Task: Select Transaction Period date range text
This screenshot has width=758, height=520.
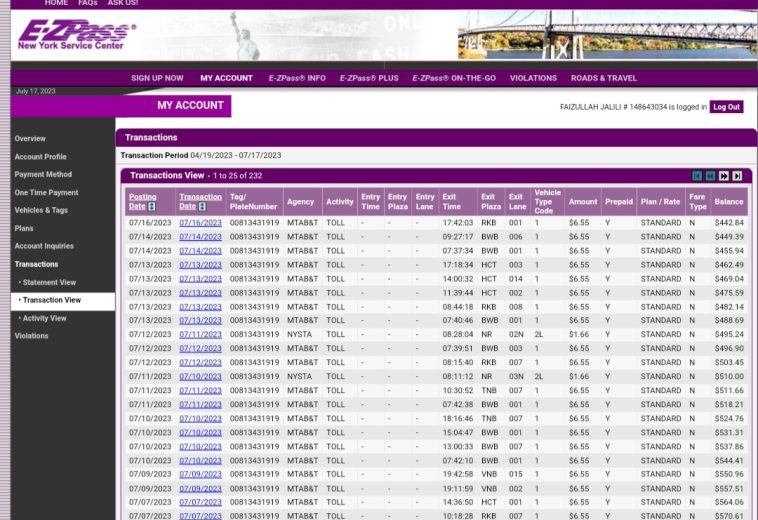Action: tap(235, 156)
